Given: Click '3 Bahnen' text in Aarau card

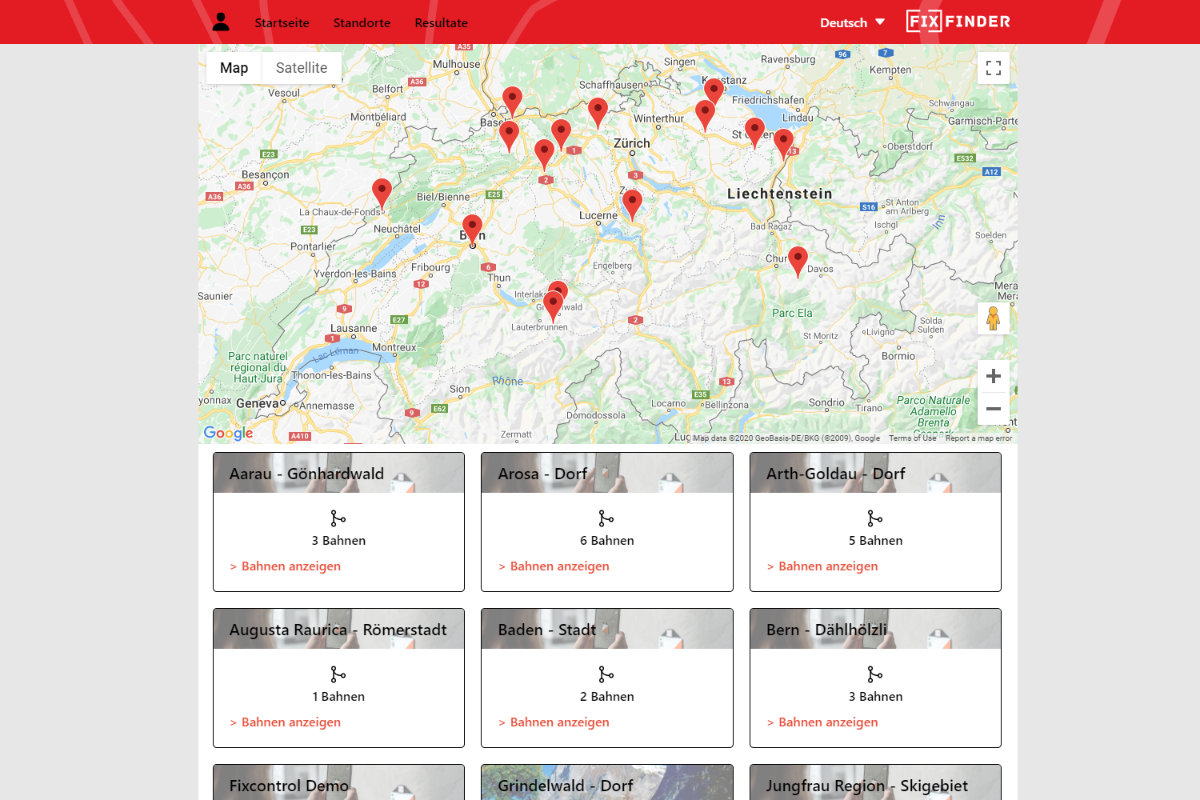Looking at the screenshot, I should coord(339,541).
